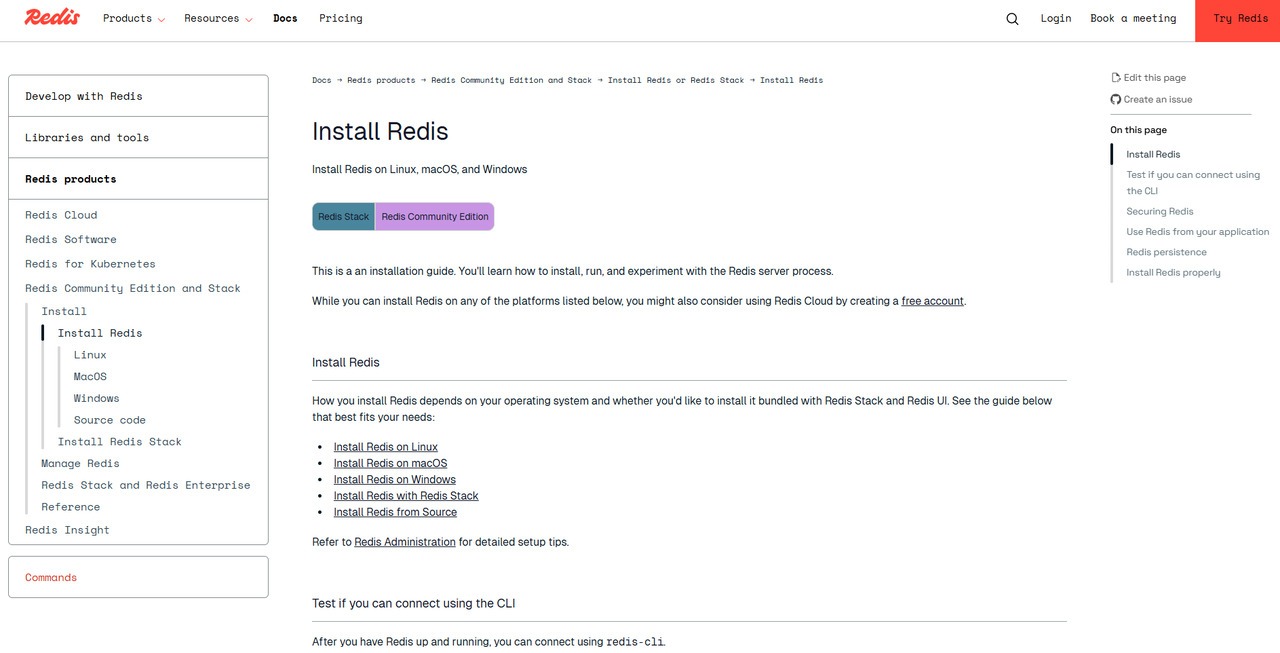1280x653 pixels.
Task: Expand the Products dropdown
Action: [x=134, y=18]
